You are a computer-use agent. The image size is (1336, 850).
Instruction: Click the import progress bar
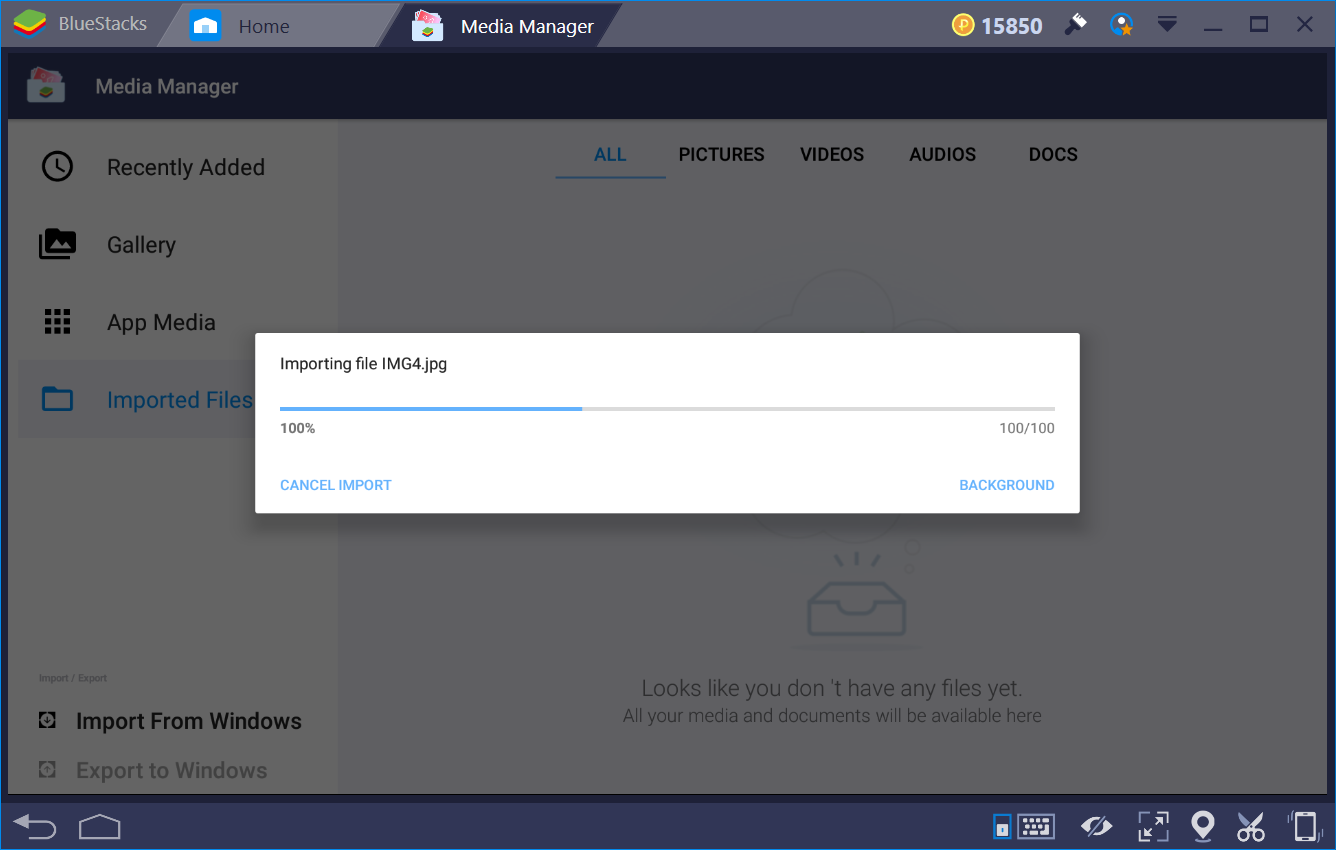[667, 408]
